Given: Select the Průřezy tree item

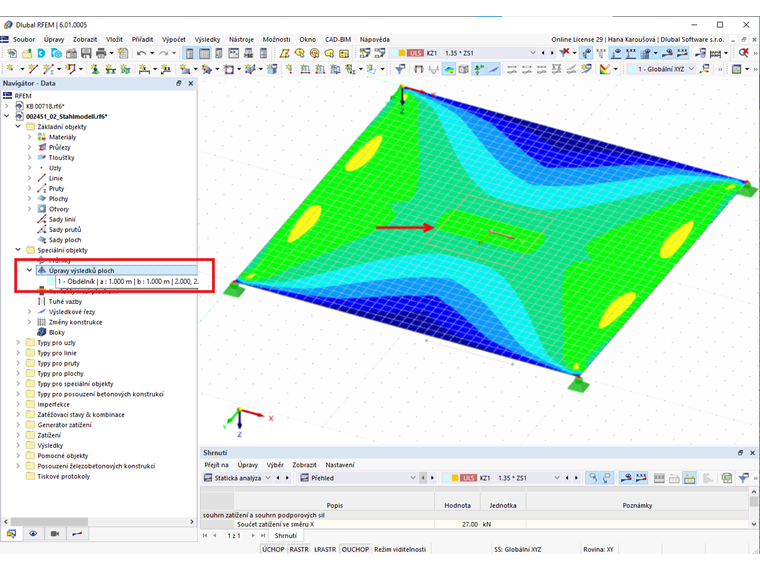Looking at the screenshot, I should tap(59, 147).
